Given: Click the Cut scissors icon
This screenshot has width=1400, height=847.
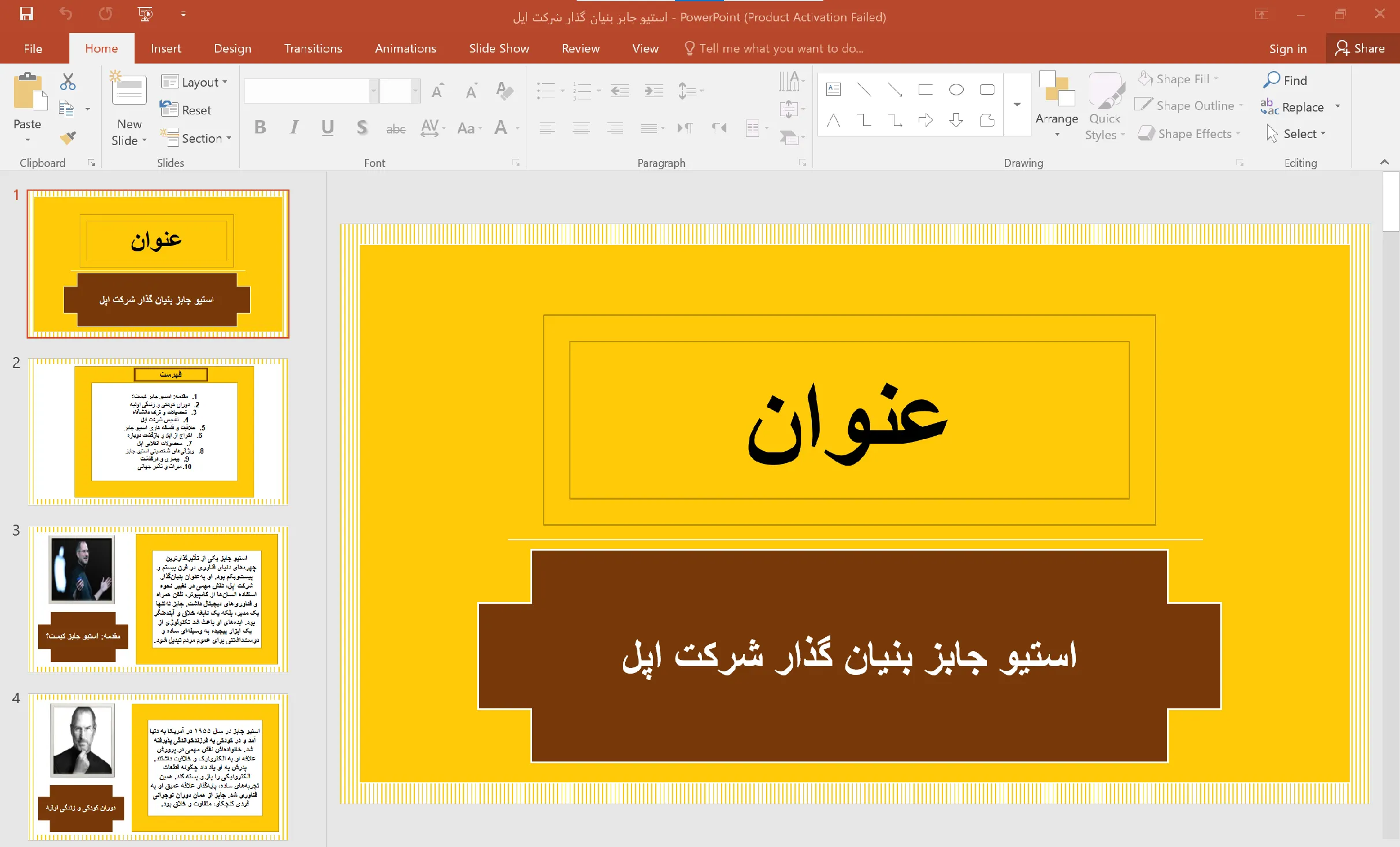Looking at the screenshot, I should tap(68, 82).
